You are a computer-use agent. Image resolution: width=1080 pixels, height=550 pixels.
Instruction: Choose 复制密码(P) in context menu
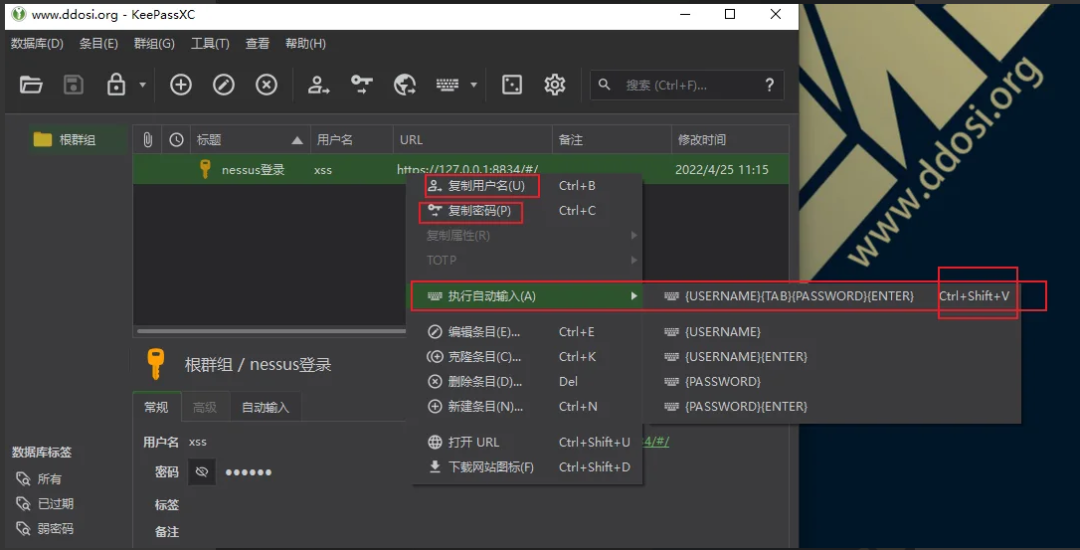pos(527,211)
